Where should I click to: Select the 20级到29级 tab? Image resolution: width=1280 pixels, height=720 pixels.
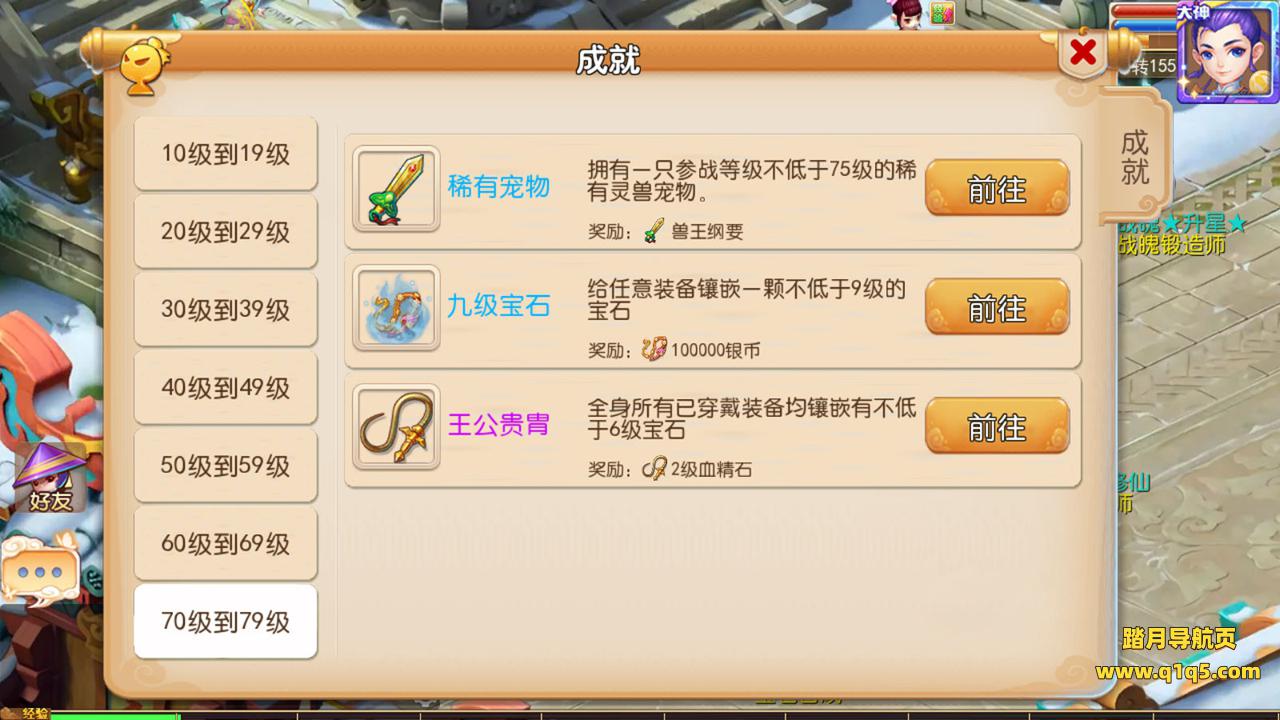click(226, 232)
